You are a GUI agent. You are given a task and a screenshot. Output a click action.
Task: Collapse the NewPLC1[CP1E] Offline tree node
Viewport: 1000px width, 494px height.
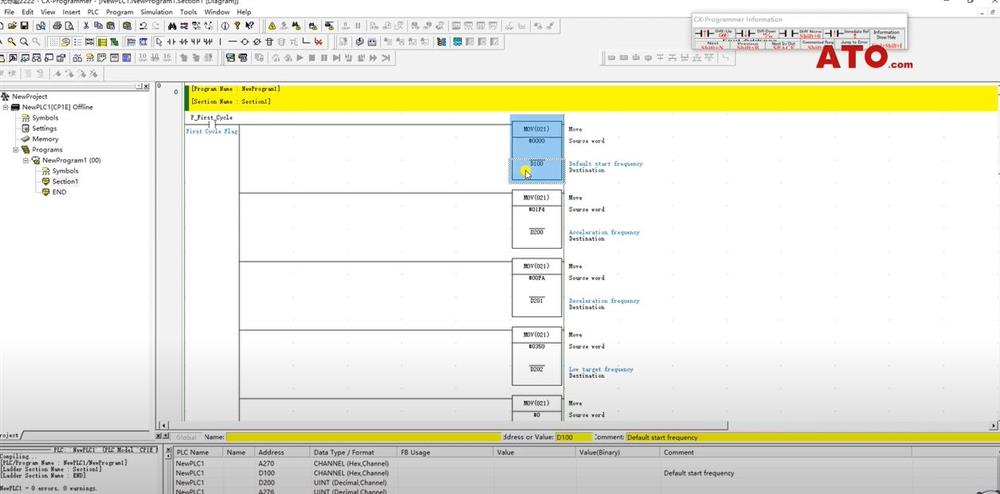(x=6, y=107)
